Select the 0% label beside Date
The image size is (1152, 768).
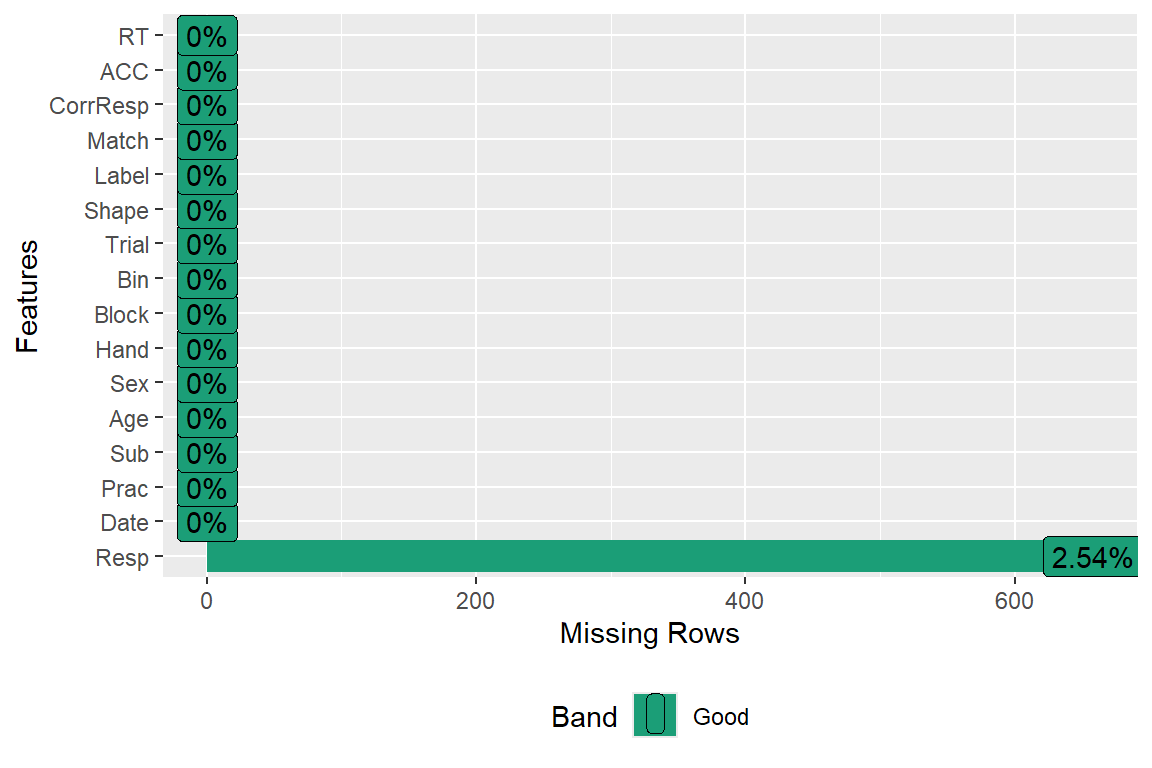207,523
